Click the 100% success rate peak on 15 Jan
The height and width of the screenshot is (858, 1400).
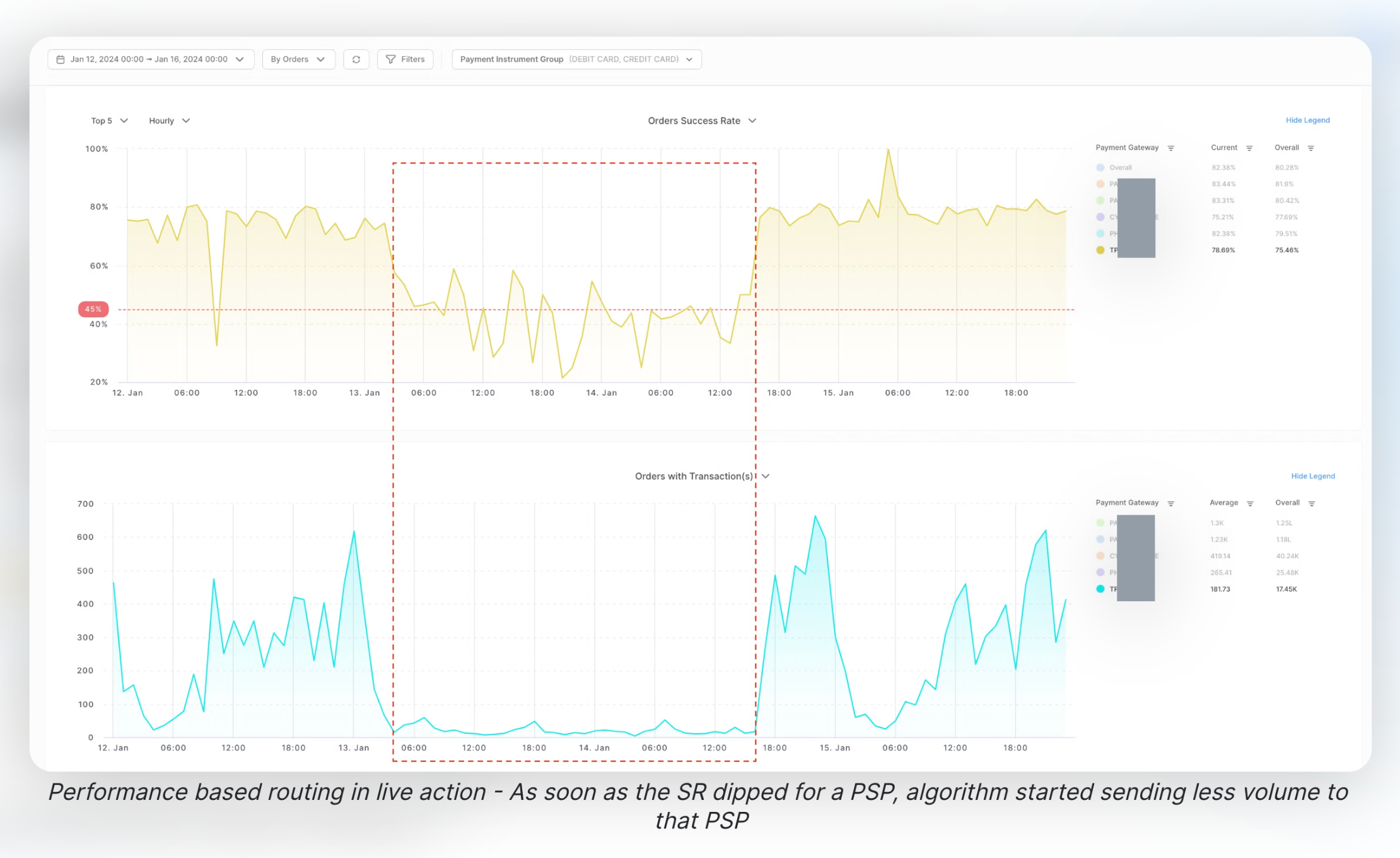coord(888,150)
